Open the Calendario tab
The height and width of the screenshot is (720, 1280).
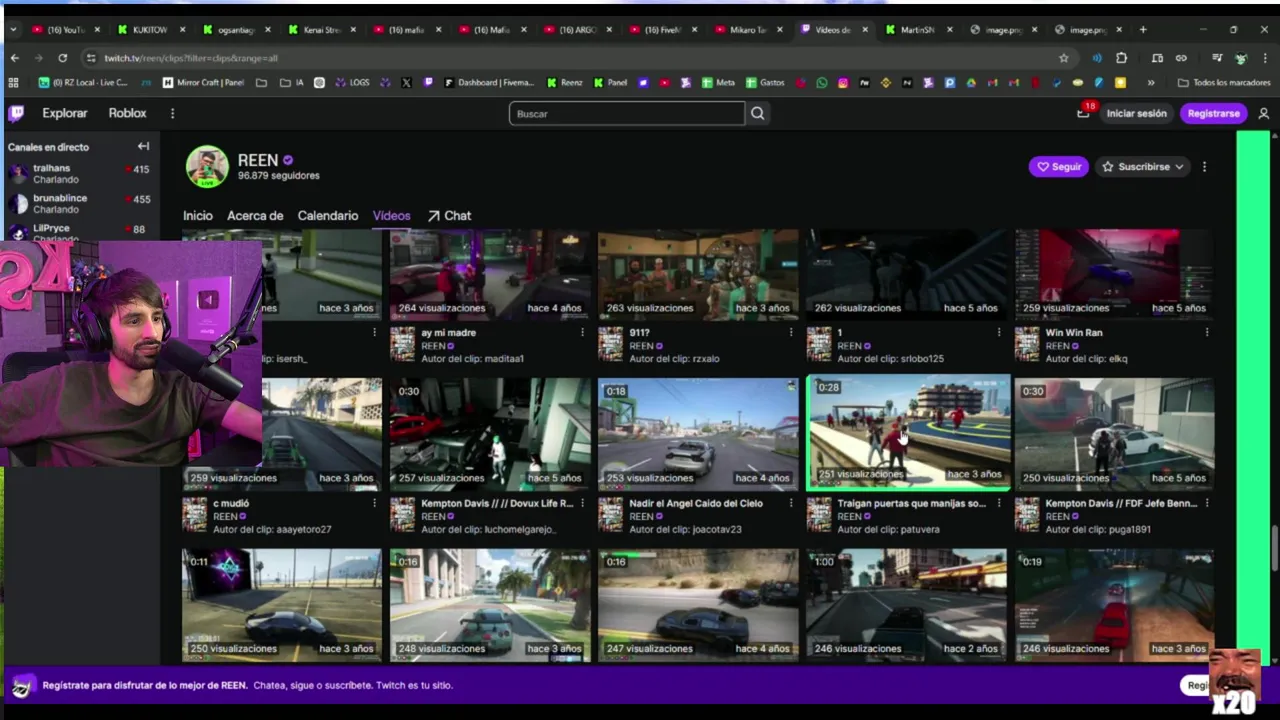click(x=328, y=216)
